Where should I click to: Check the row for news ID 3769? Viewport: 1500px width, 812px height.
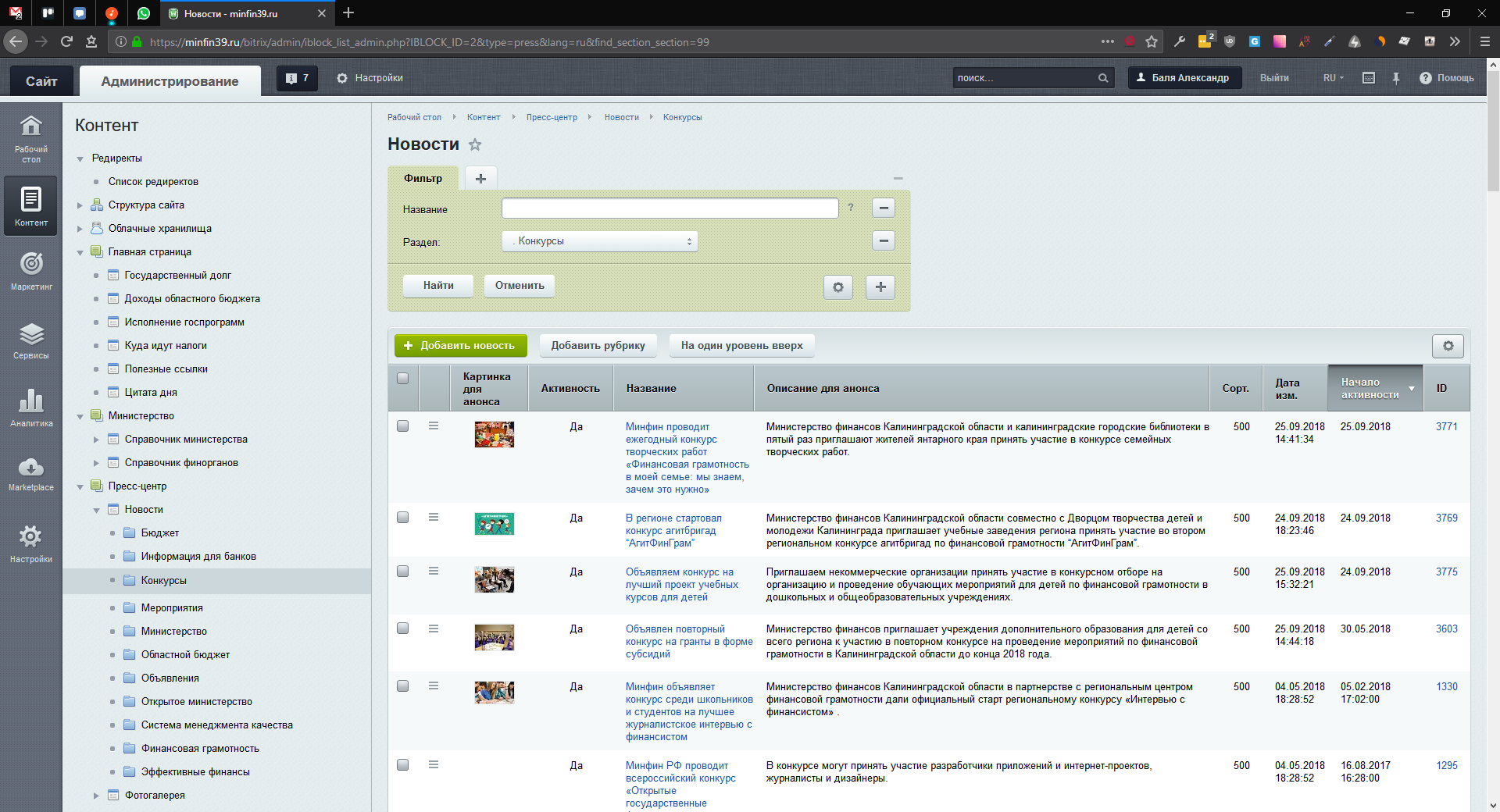point(403,518)
